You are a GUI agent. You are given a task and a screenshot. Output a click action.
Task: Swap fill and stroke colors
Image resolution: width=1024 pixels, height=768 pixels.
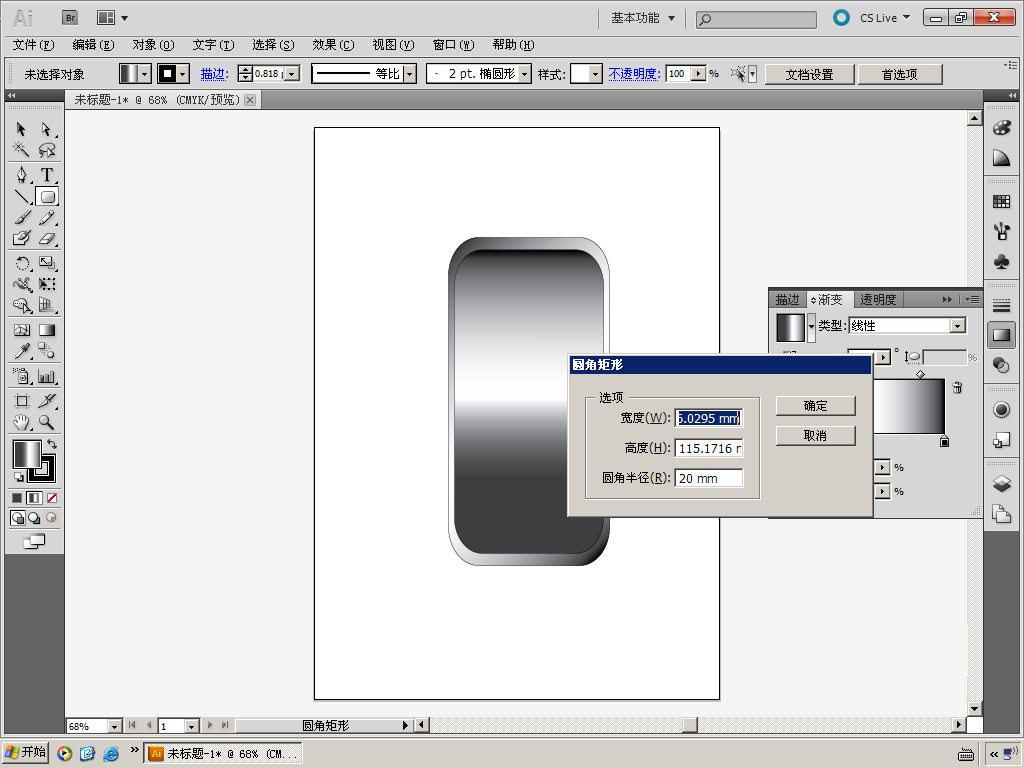coord(52,443)
